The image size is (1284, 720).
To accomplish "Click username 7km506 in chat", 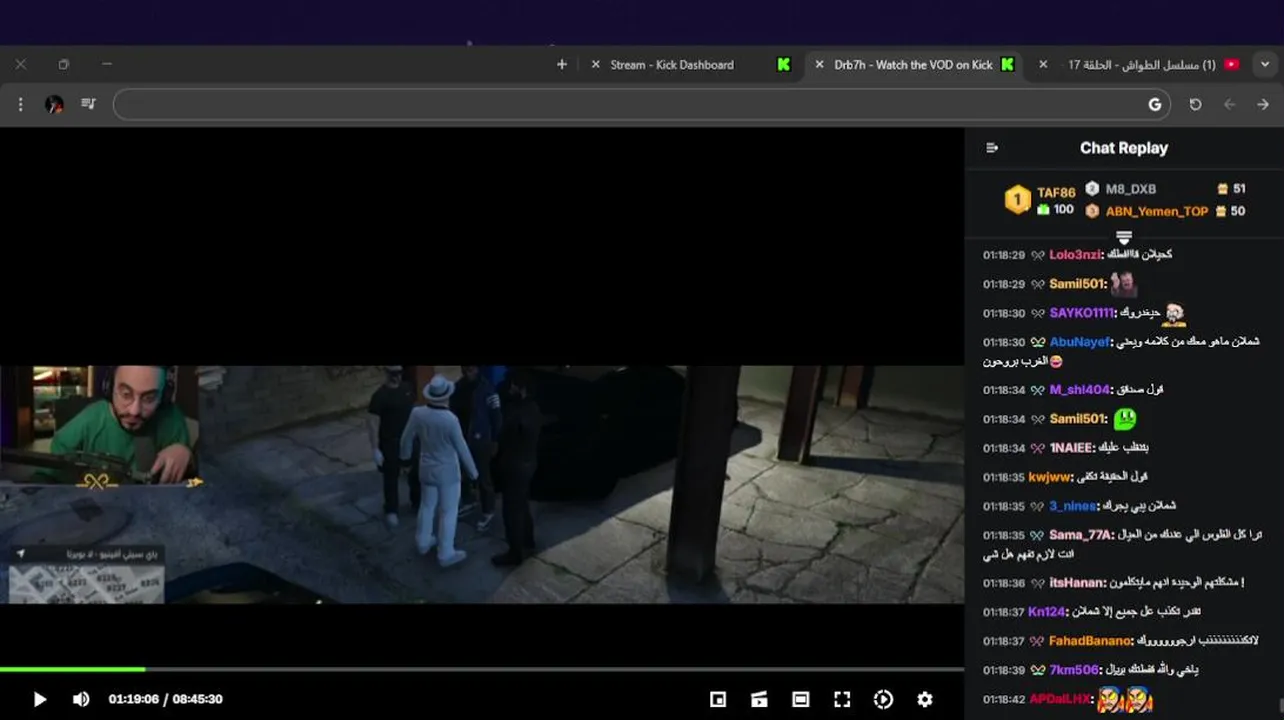I will tap(1074, 670).
